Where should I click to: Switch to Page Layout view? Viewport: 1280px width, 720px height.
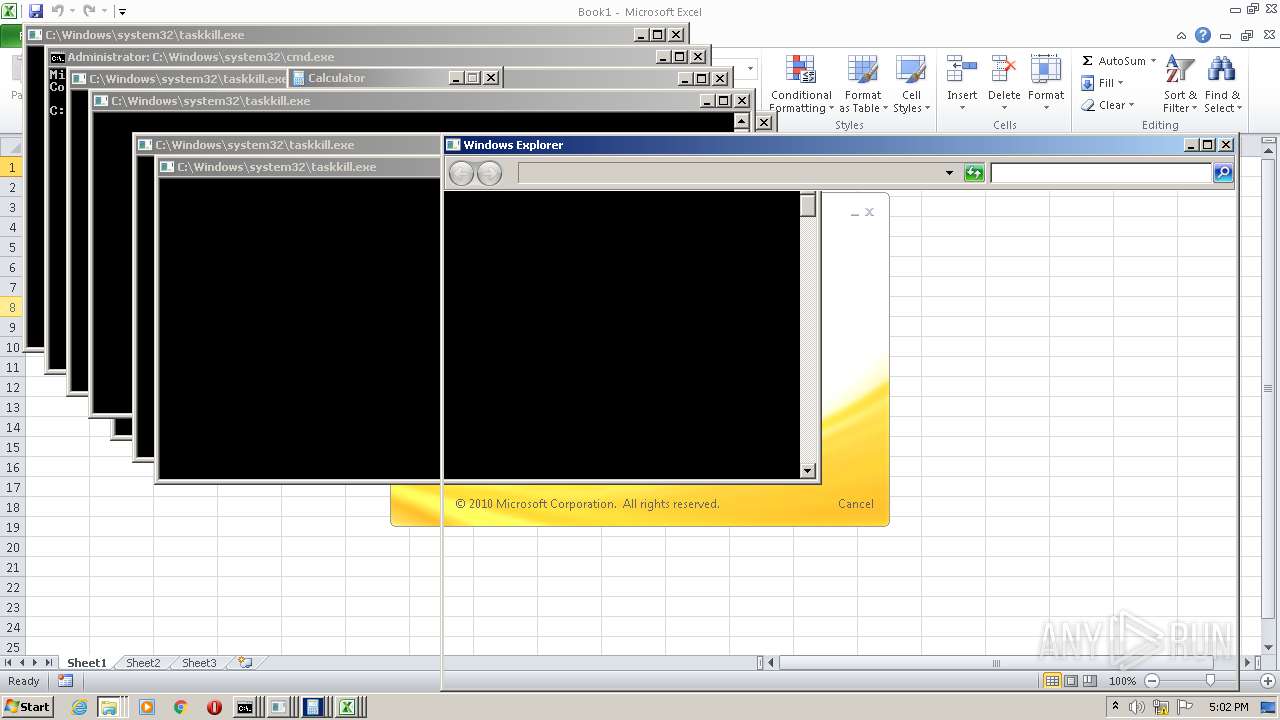[x=1071, y=681]
